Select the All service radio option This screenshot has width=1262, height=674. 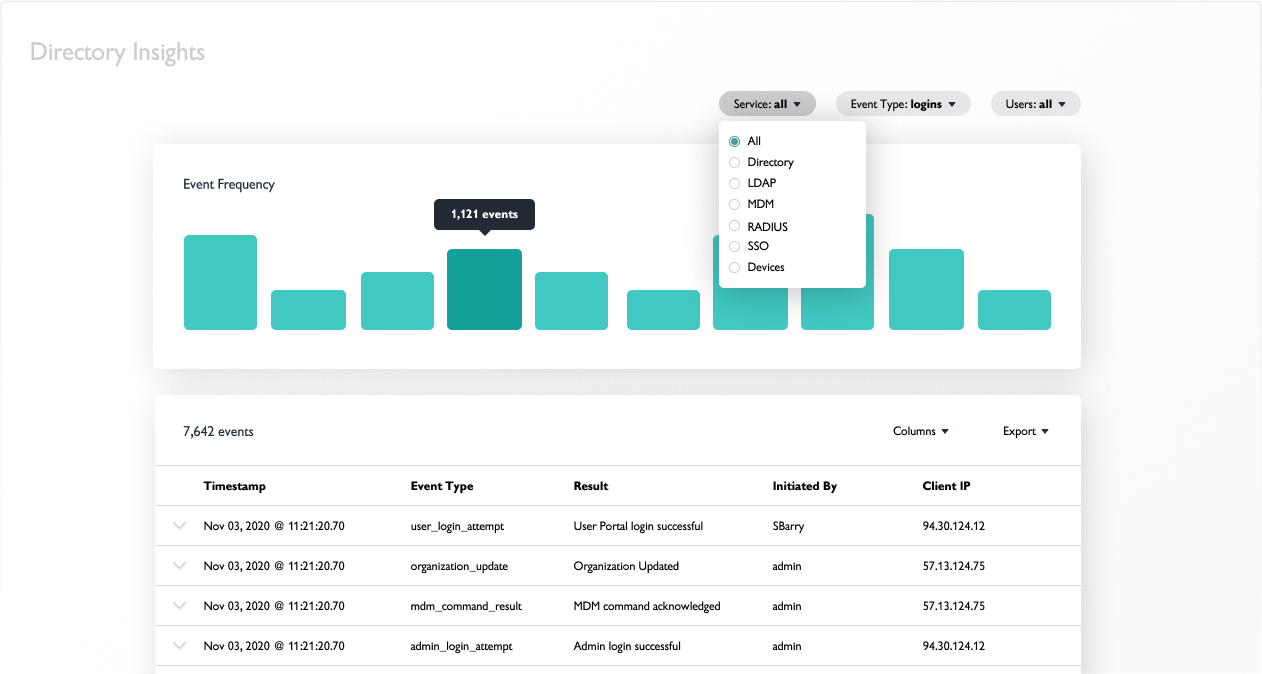(735, 142)
